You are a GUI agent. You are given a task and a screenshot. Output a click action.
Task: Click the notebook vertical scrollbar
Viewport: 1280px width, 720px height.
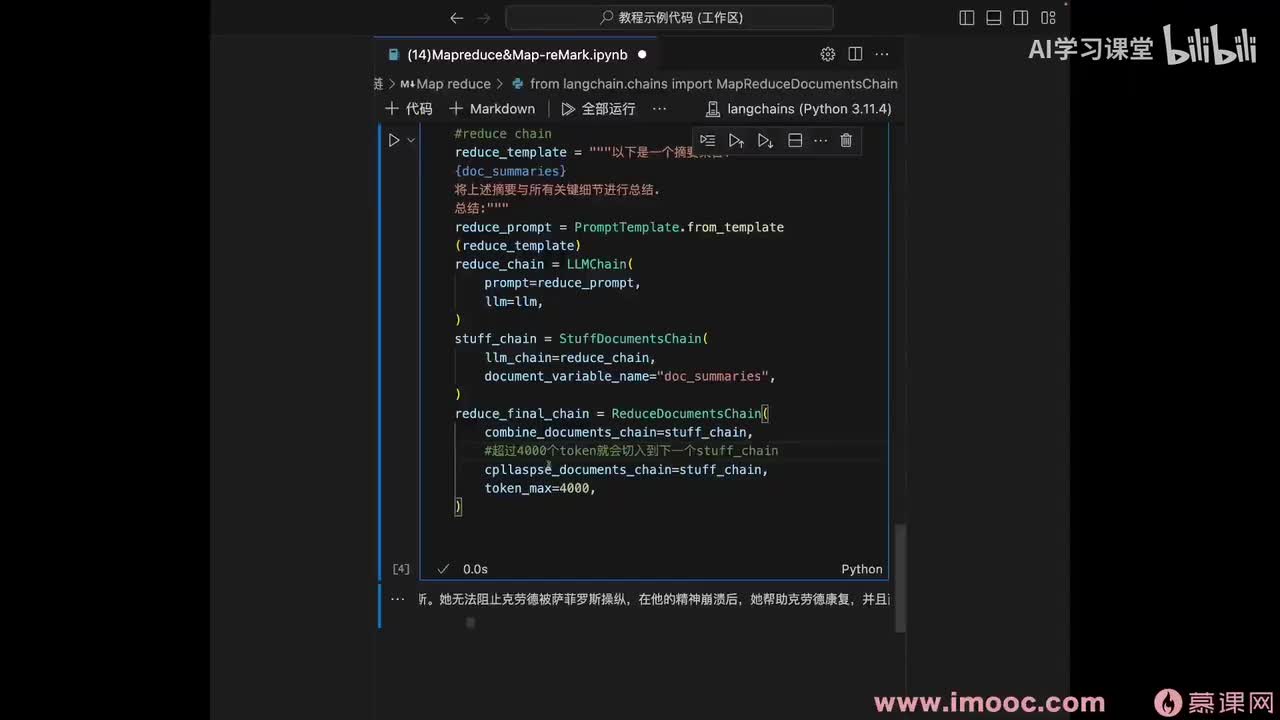[900, 576]
